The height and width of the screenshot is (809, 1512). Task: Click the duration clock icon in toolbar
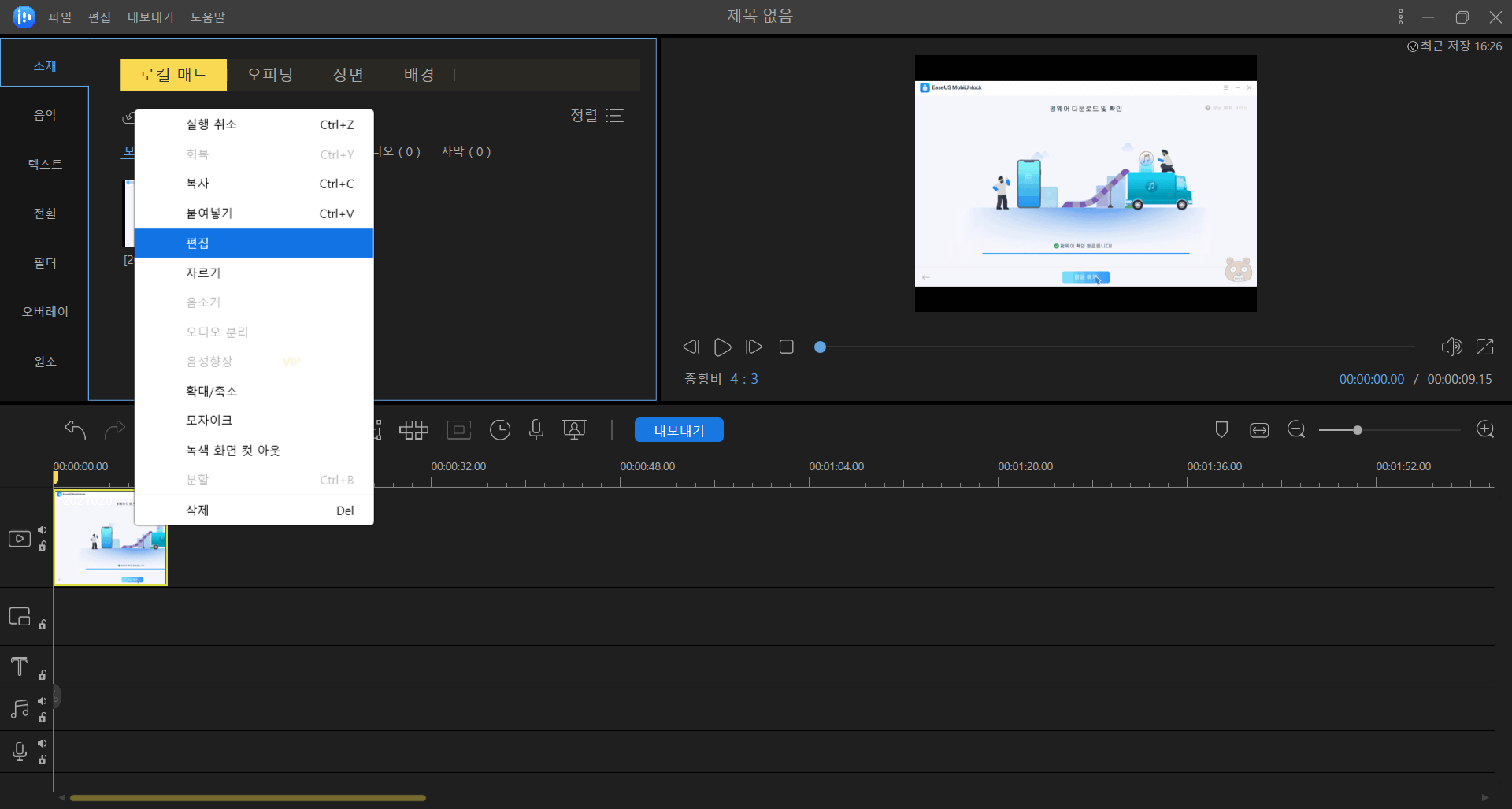[x=500, y=430]
